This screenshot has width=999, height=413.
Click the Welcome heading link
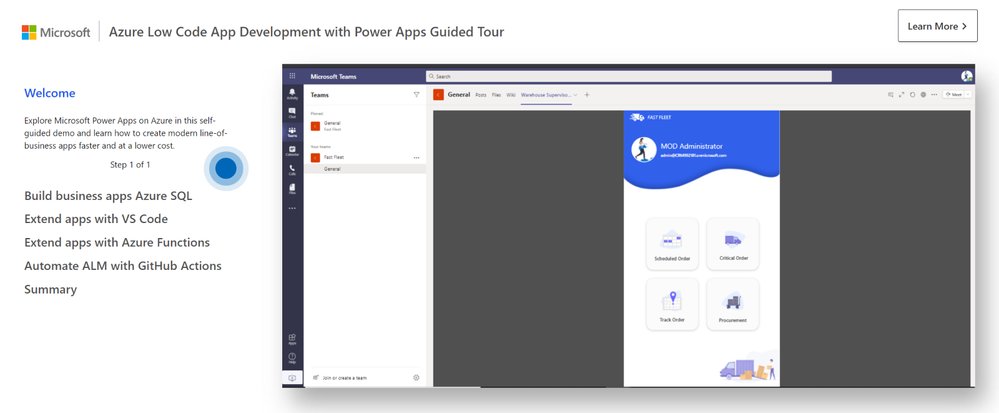(x=50, y=93)
